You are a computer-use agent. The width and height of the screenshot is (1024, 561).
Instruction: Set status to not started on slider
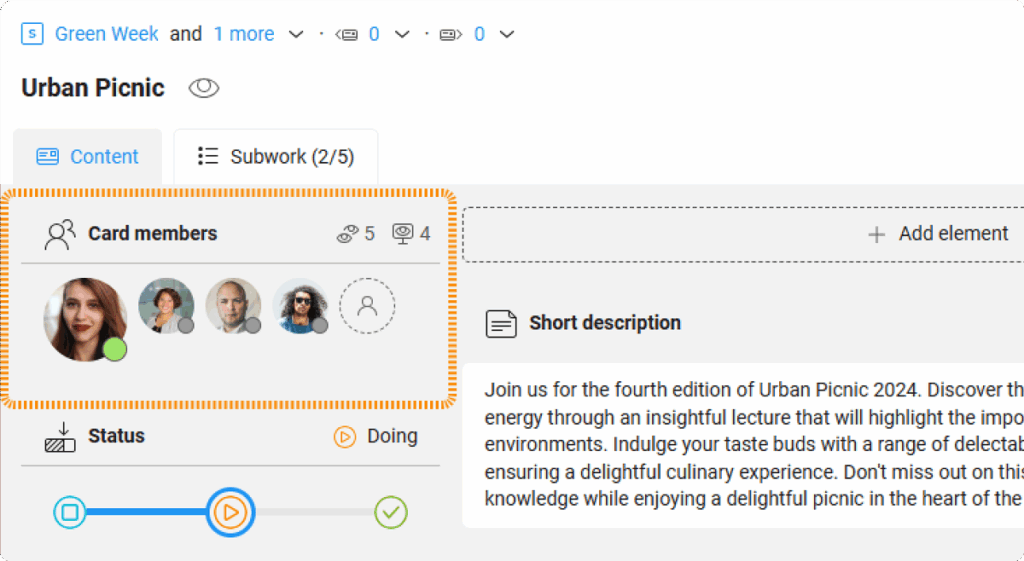point(70,513)
